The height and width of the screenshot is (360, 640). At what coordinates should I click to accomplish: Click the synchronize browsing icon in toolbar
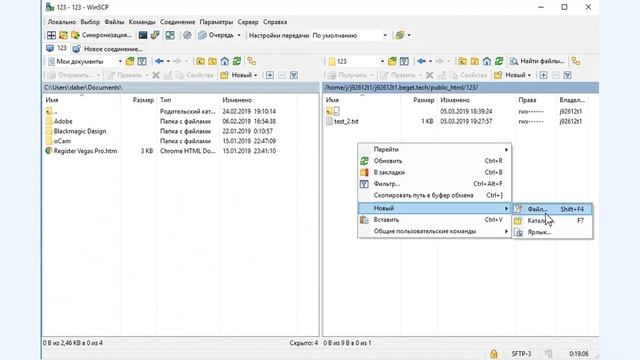pyautogui.click(x=170, y=36)
